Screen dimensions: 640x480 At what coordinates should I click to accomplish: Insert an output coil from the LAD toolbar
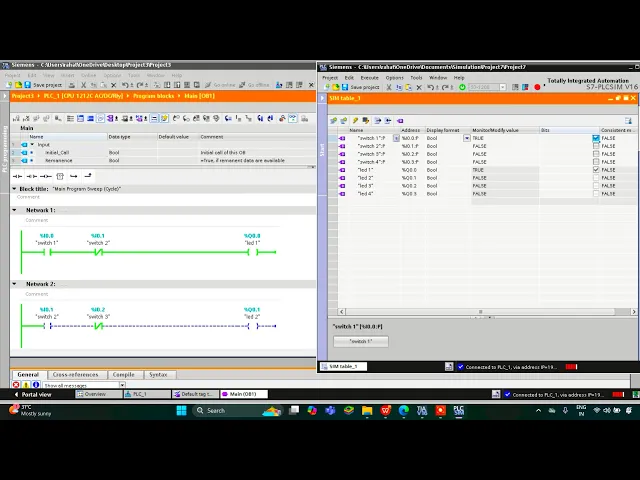click(x=46, y=176)
